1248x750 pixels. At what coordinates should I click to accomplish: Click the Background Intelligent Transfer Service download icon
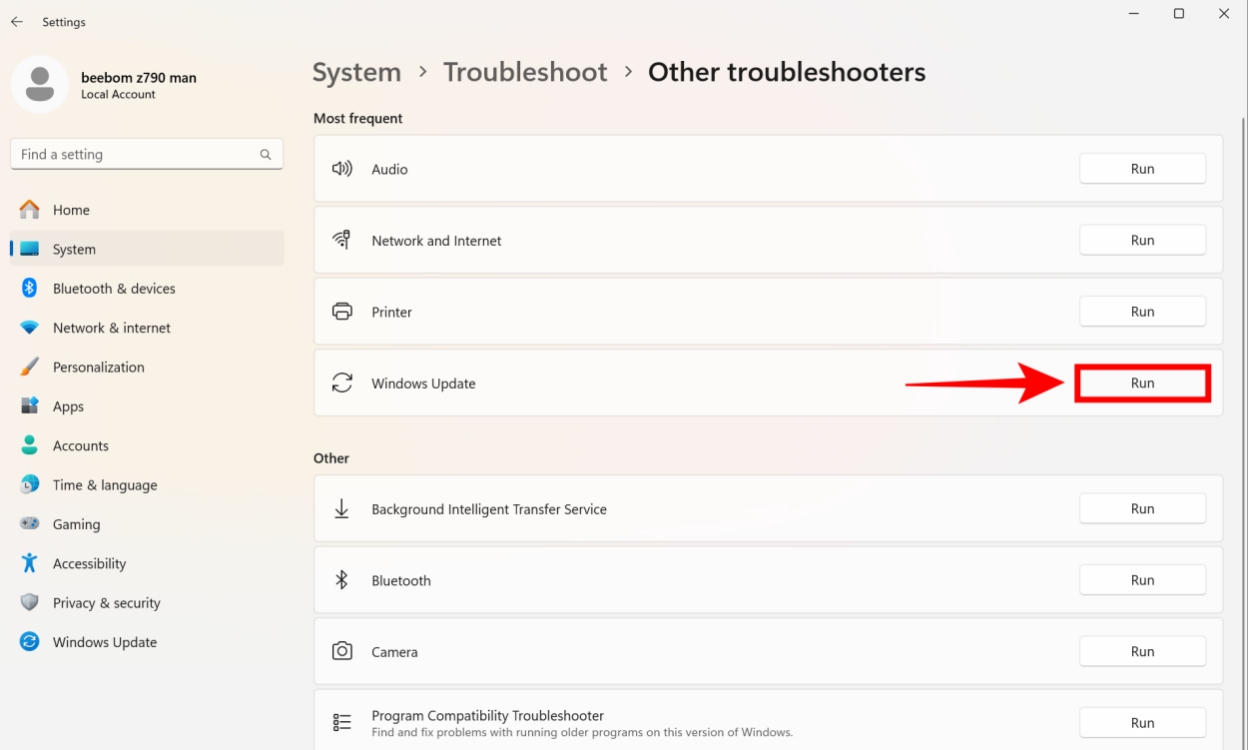click(341, 508)
